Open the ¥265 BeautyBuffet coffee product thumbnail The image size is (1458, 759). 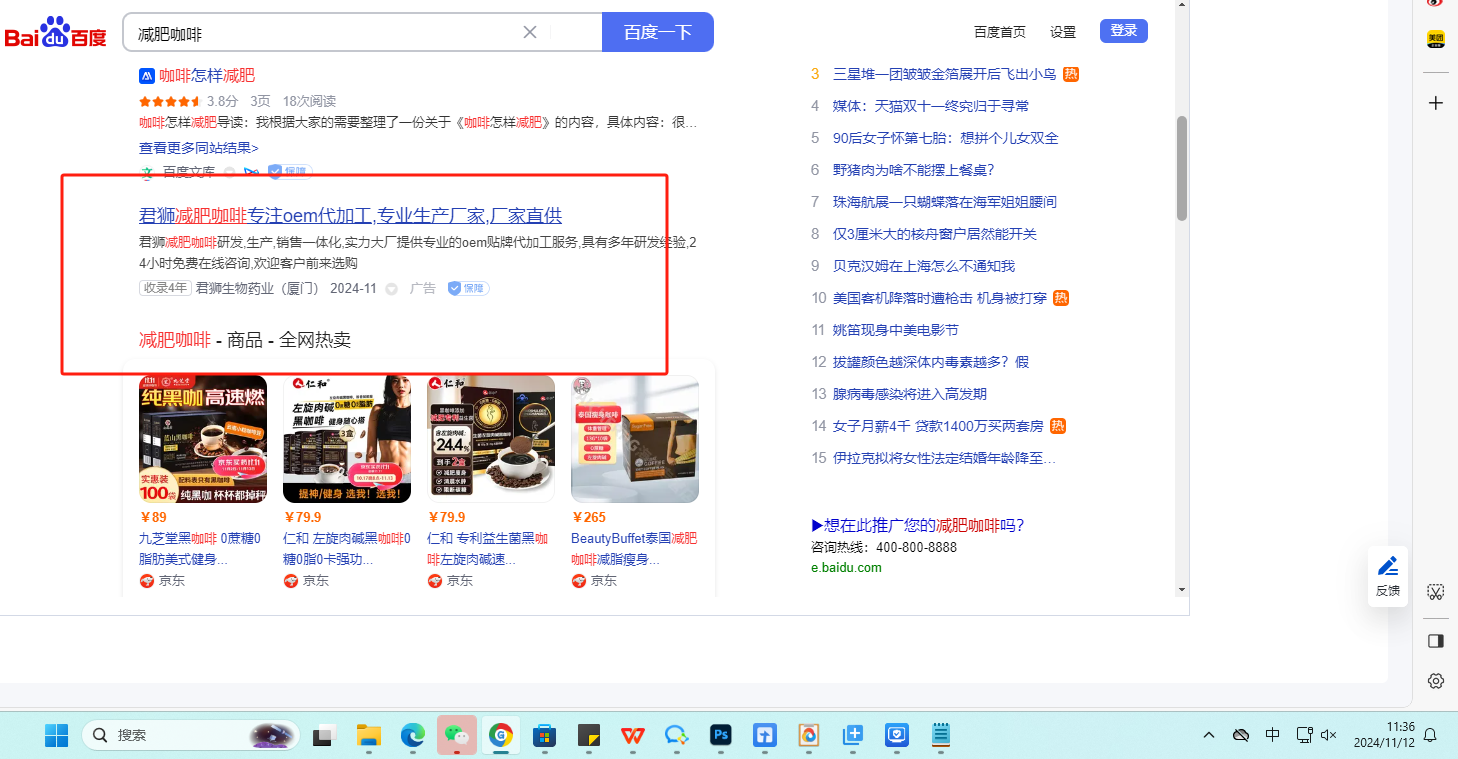pyautogui.click(x=634, y=439)
